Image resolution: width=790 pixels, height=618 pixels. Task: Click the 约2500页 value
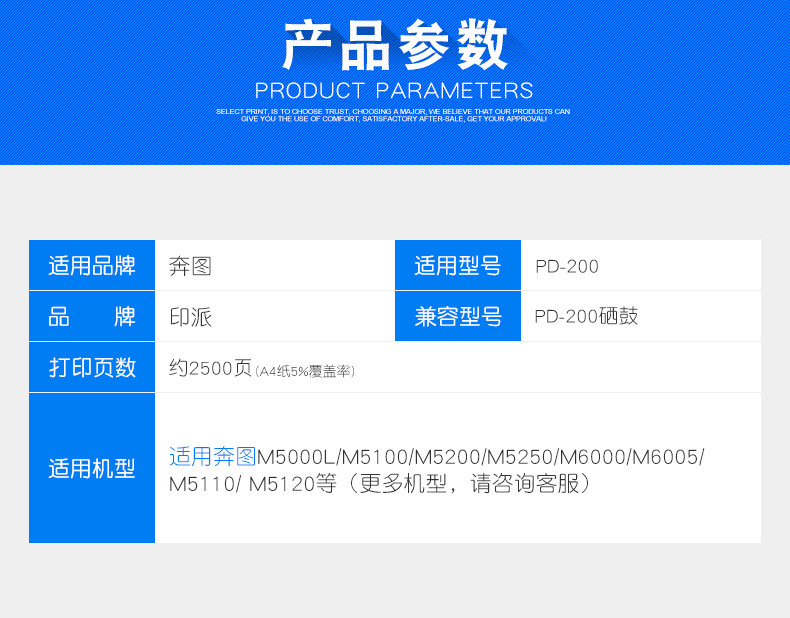tap(210, 368)
